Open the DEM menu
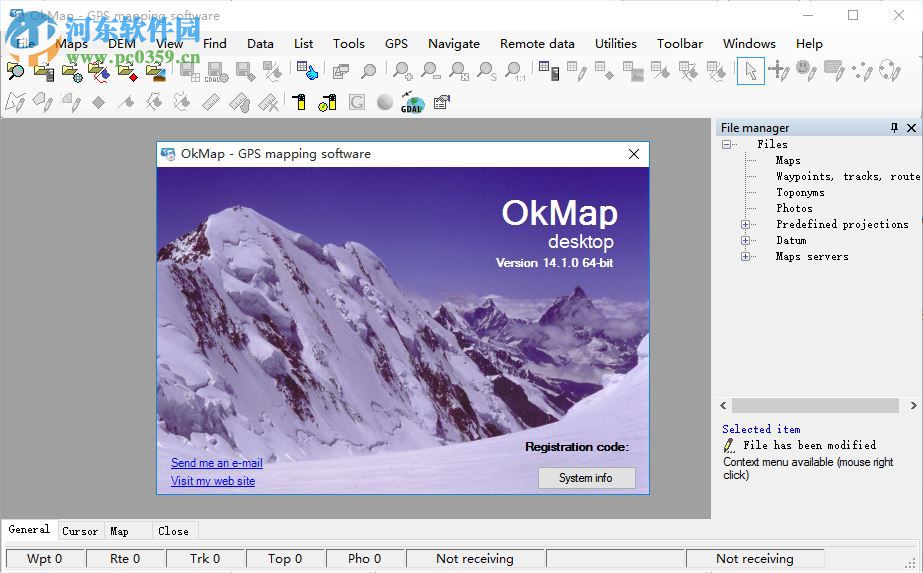The height and width of the screenshot is (573, 923). (x=122, y=44)
